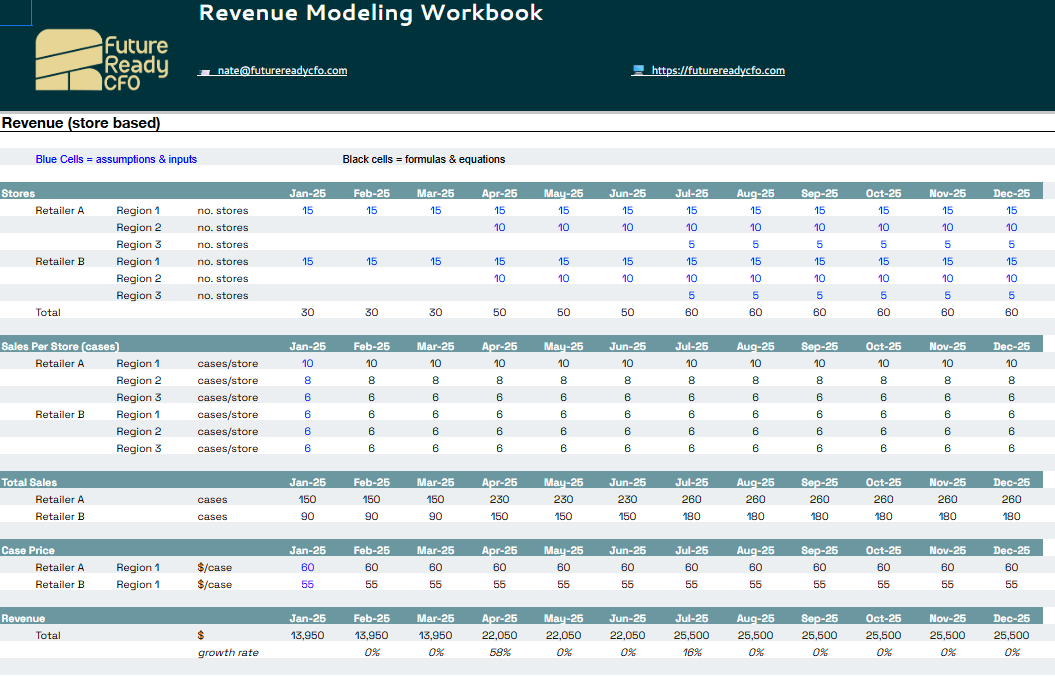Select Jan-25 total revenue 13,950 cell
The height and width of the screenshot is (677, 1055).
point(307,636)
